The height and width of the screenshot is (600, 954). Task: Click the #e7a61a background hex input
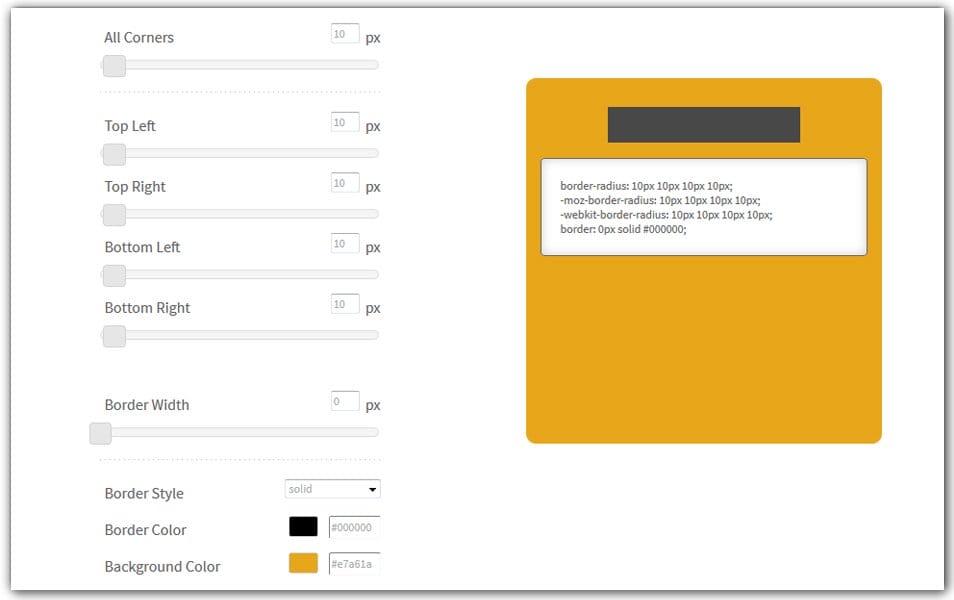pyautogui.click(x=352, y=563)
